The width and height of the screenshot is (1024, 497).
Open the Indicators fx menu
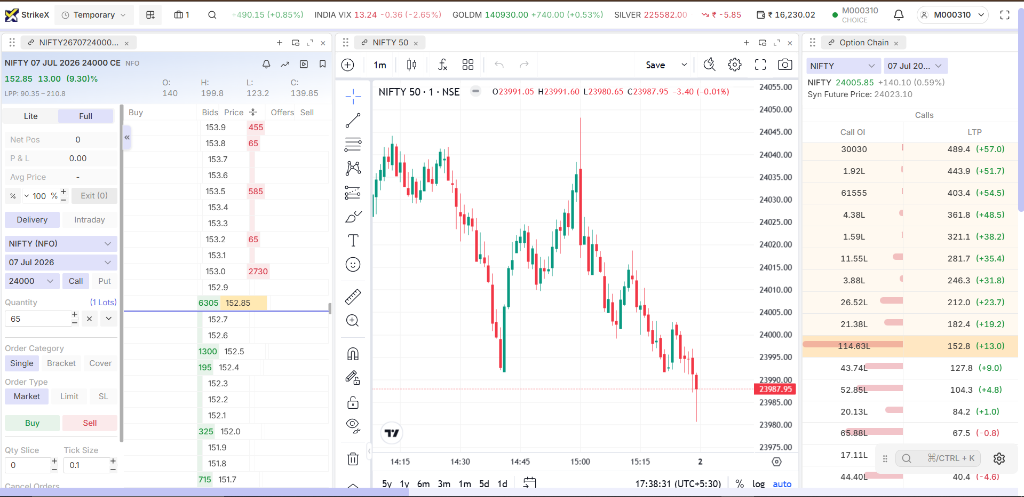[x=443, y=65]
